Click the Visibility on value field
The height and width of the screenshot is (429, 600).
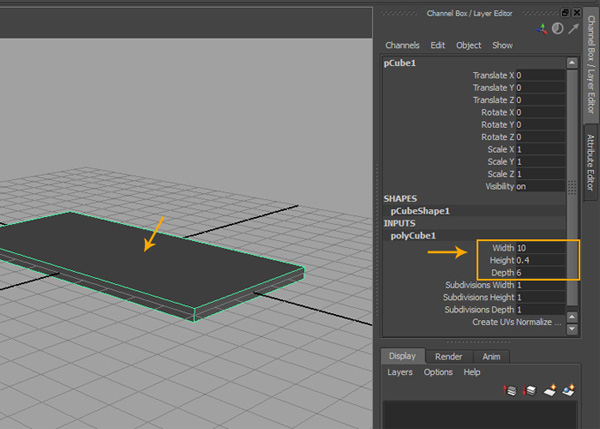[x=540, y=186]
